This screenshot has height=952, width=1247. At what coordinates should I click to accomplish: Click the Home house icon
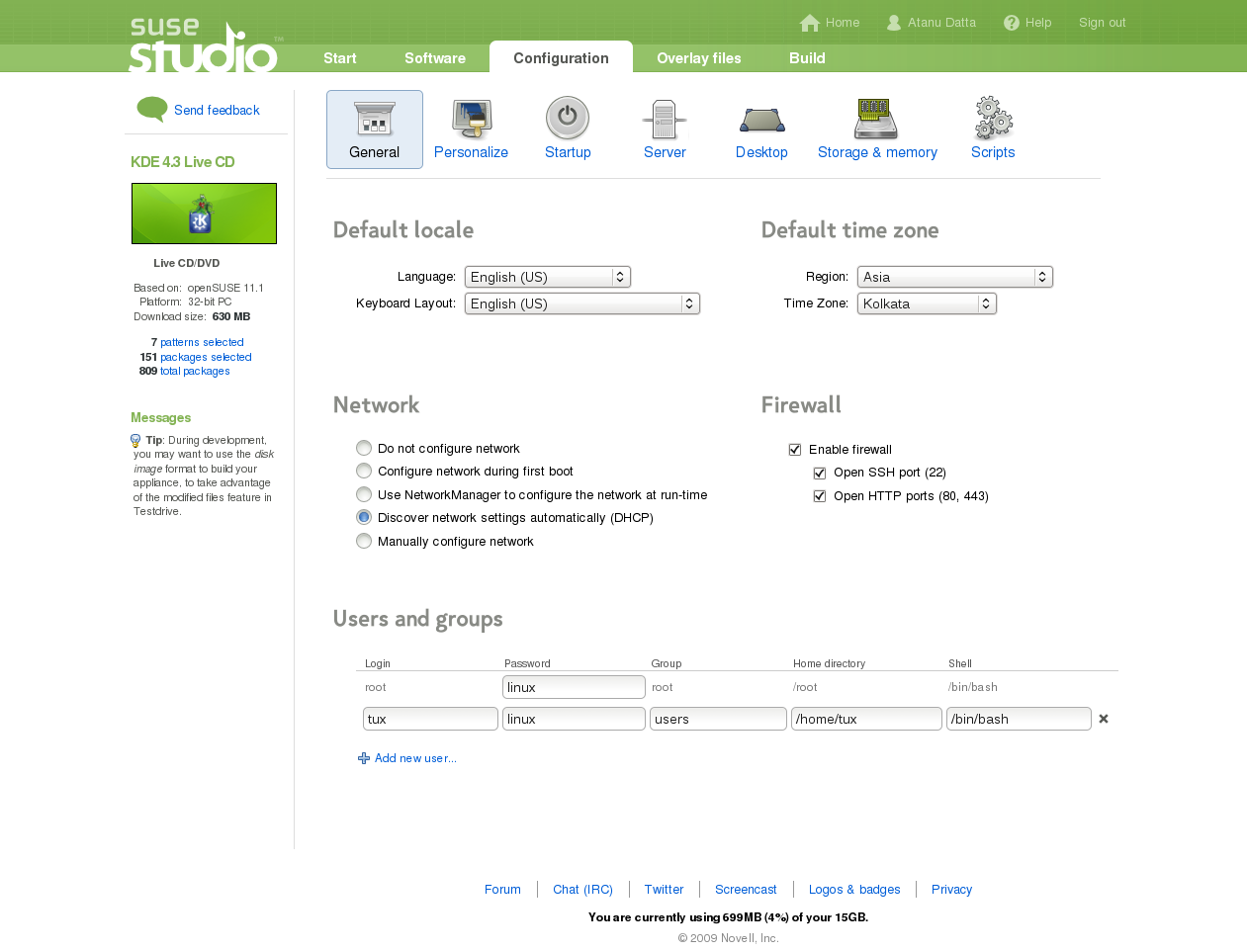point(810,23)
